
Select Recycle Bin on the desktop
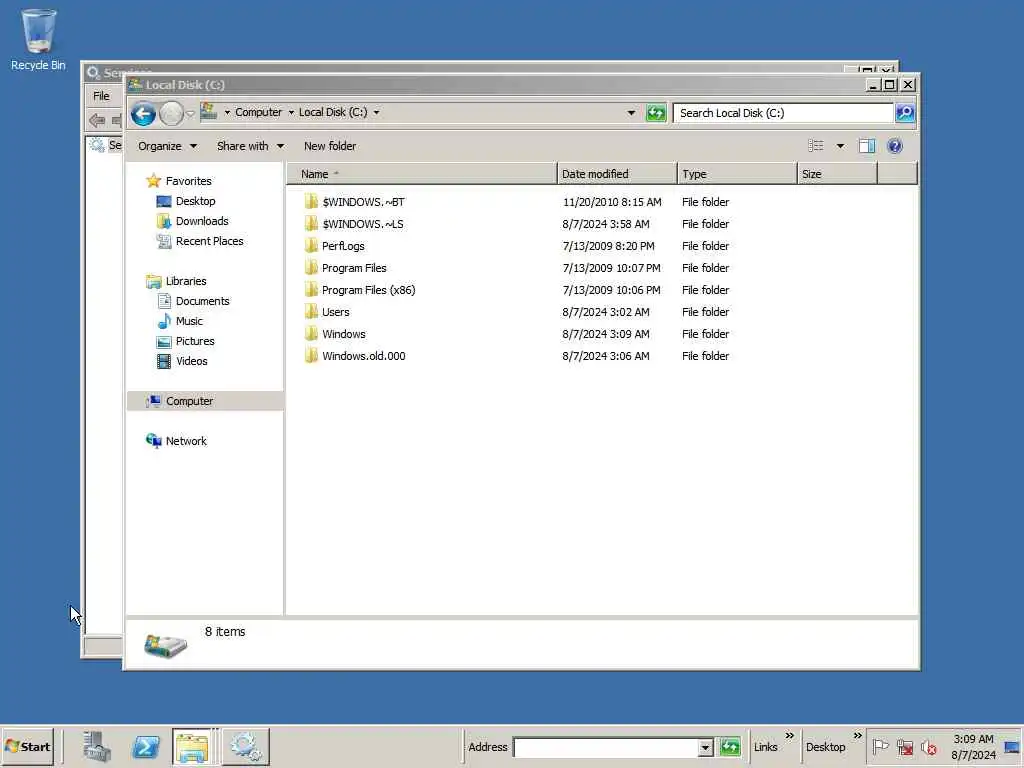[39, 40]
